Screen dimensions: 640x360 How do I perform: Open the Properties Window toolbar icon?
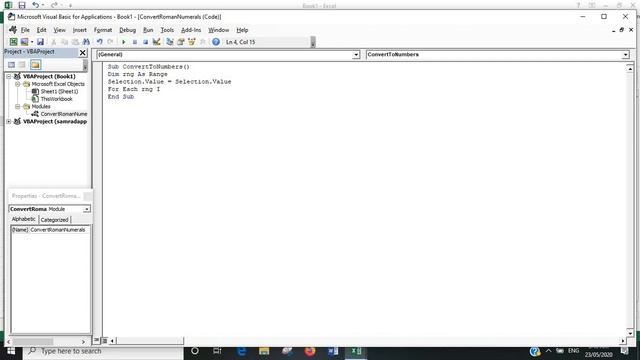[x=181, y=42]
